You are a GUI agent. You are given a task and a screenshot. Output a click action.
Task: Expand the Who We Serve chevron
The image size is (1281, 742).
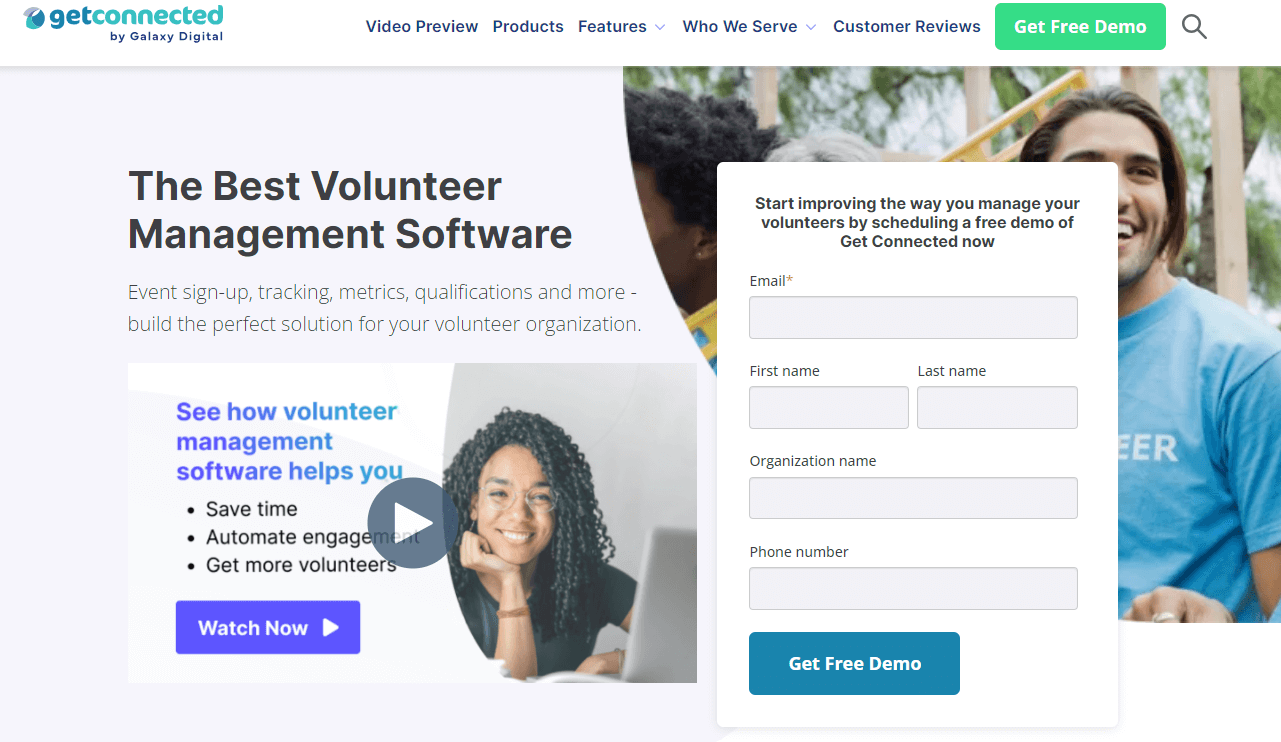click(811, 28)
